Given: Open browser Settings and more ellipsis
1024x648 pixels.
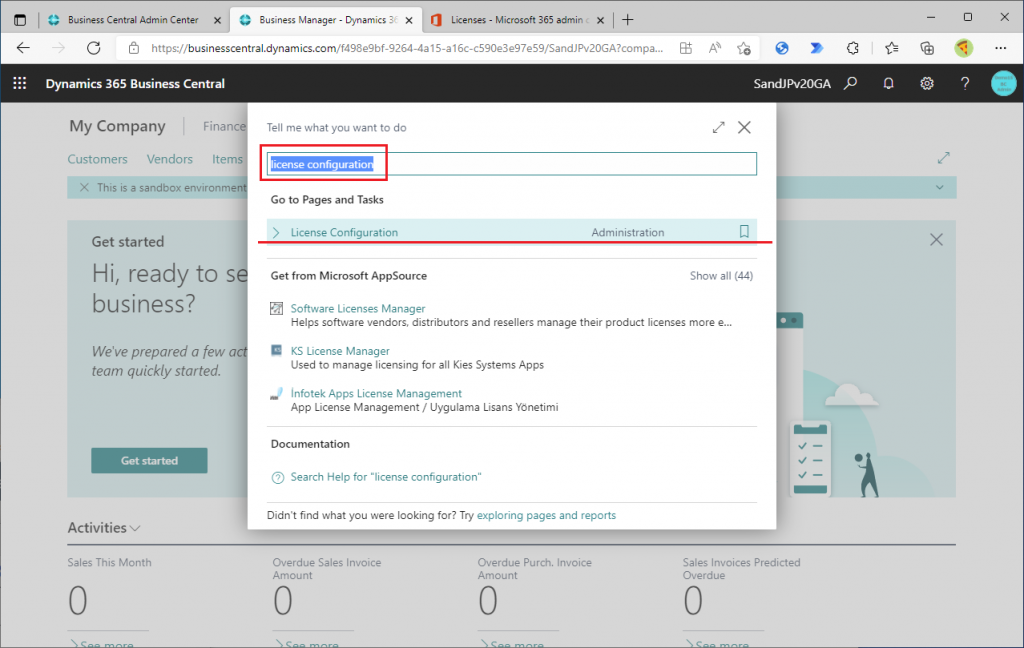Looking at the screenshot, I should (x=1000, y=48).
